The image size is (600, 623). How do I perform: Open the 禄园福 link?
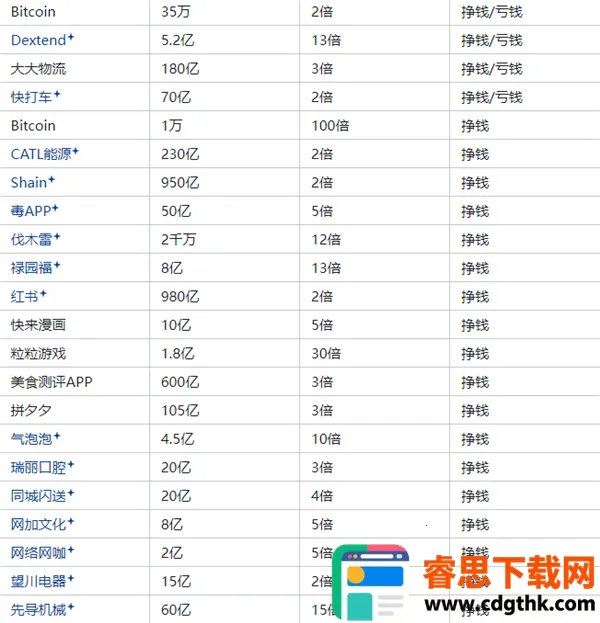click(x=35, y=268)
